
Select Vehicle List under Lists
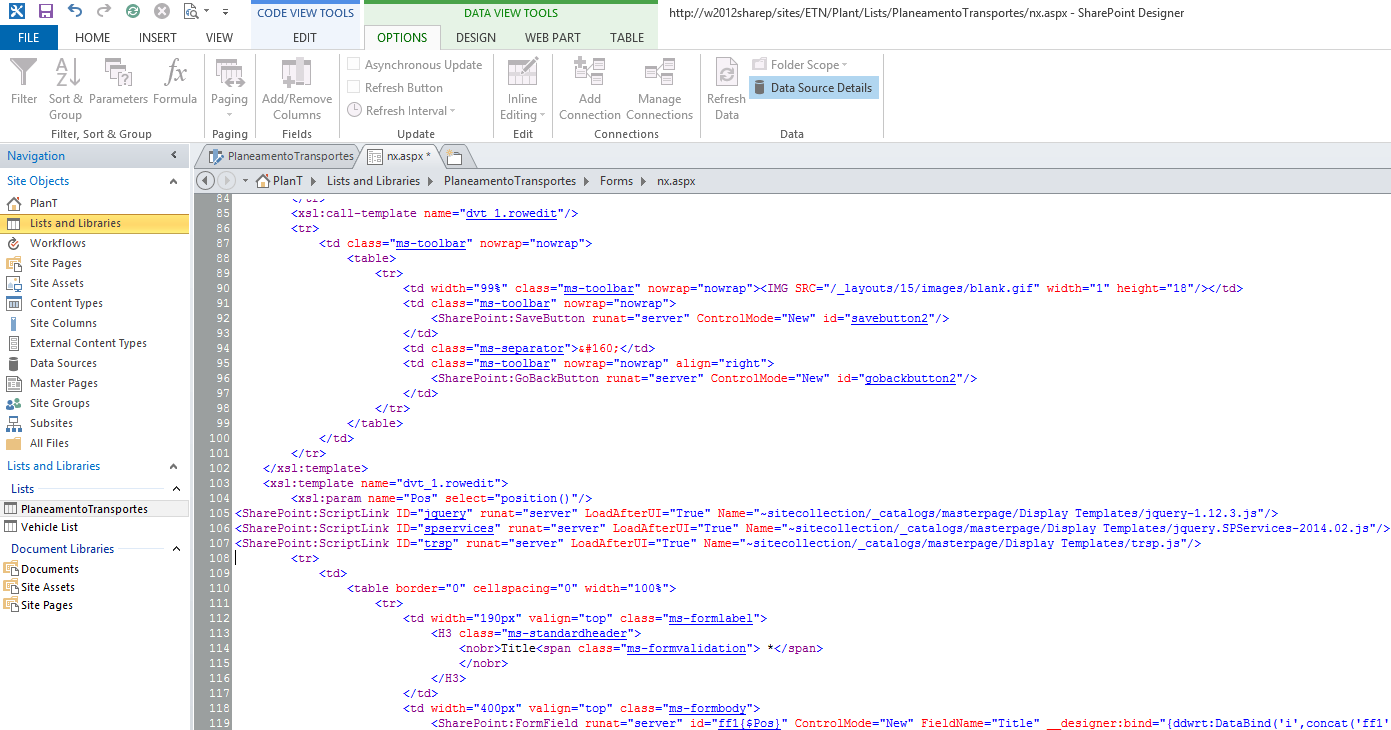[50, 528]
